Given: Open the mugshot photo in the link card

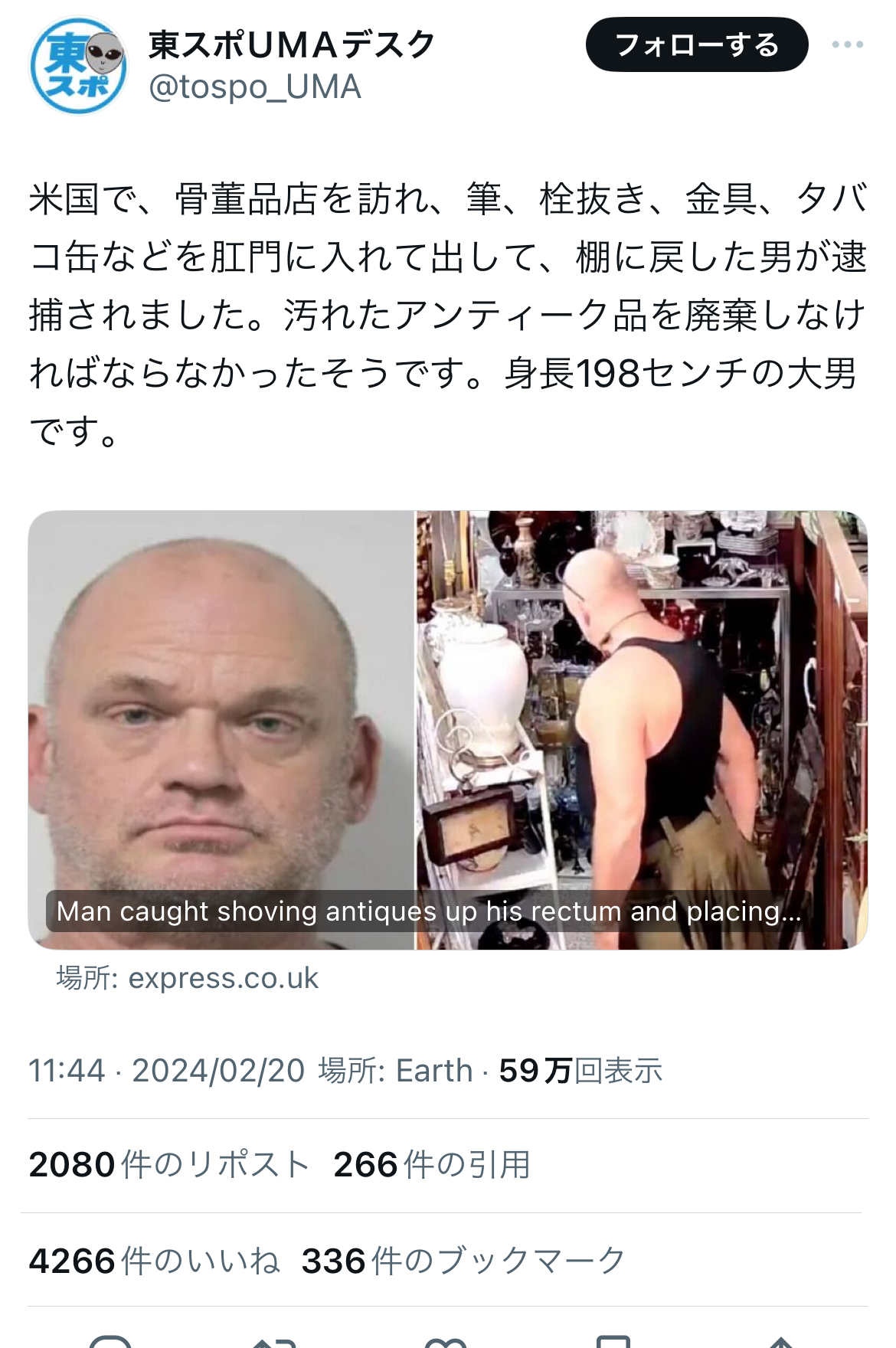Looking at the screenshot, I should pyautogui.click(x=221, y=730).
